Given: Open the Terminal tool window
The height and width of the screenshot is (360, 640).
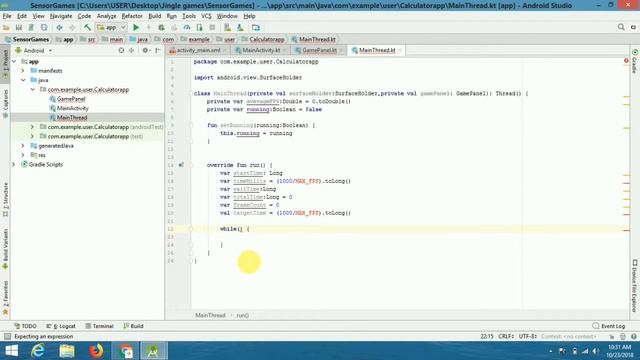Looking at the screenshot, I should pos(99,326).
